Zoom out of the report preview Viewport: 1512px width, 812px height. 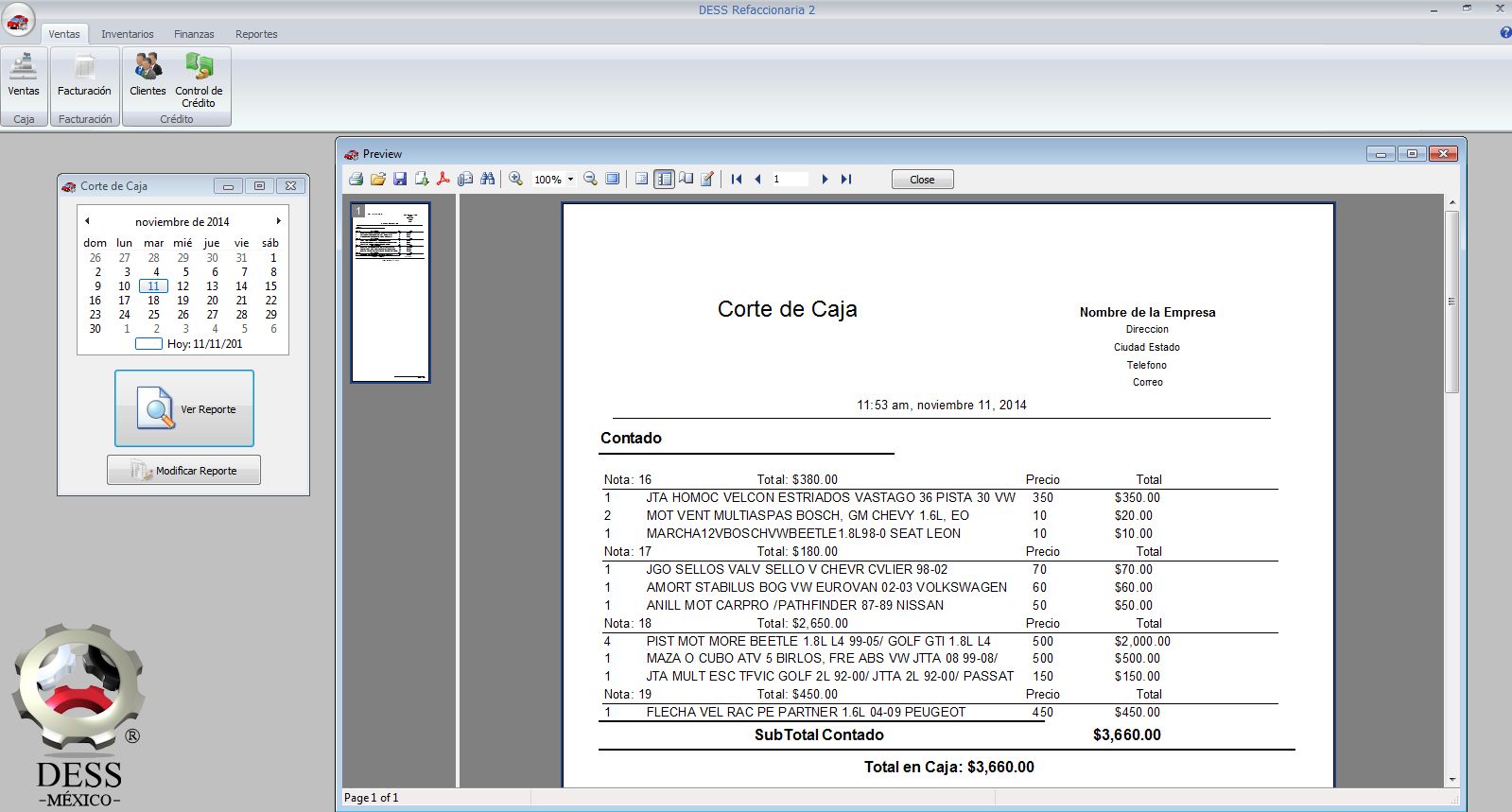tap(590, 179)
